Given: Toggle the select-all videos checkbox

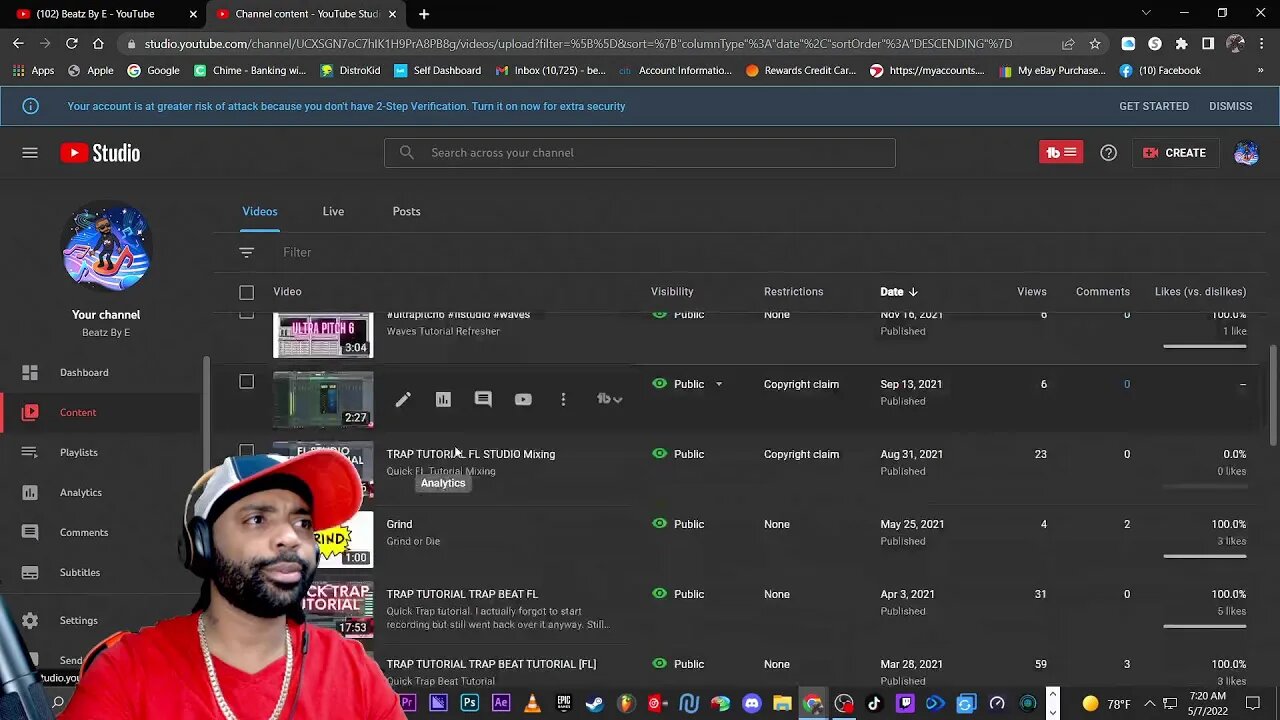Looking at the screenshot, I should (246, 292).
